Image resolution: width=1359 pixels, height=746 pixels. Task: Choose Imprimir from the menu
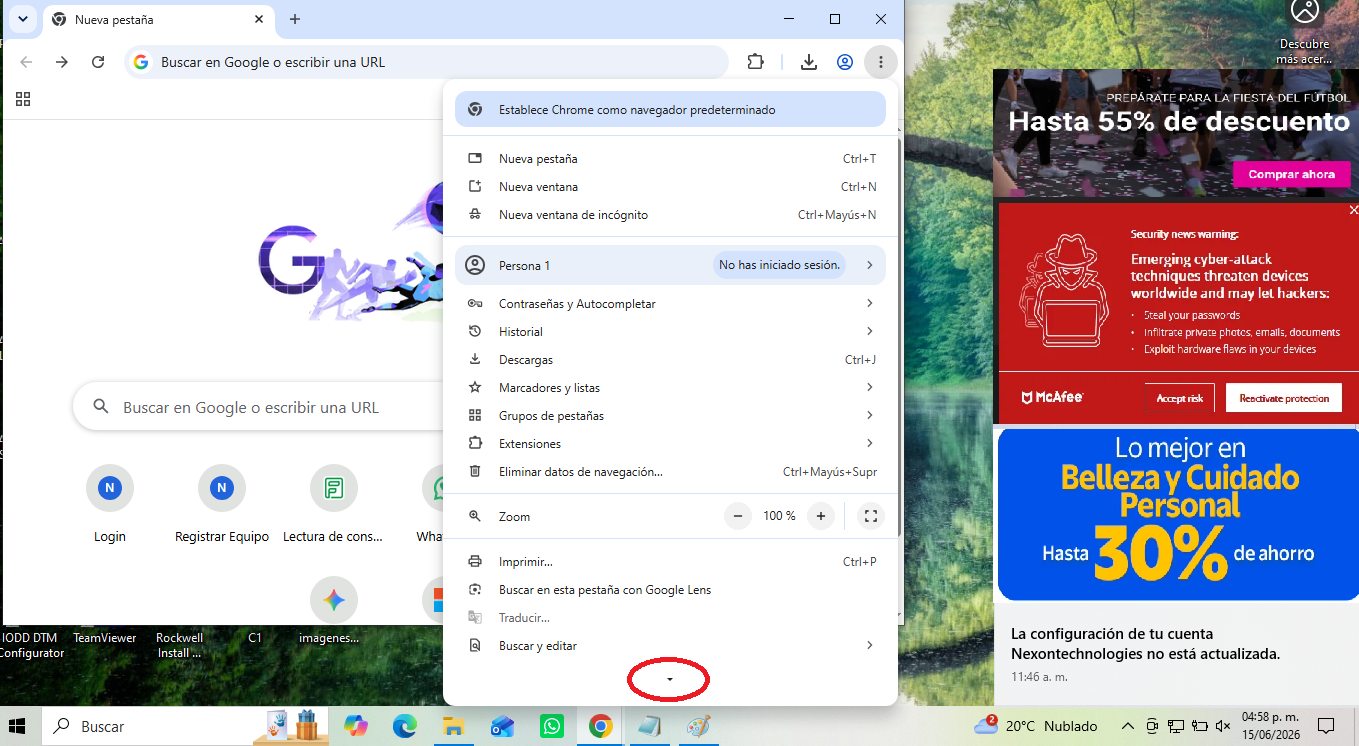tap(670, 562)
